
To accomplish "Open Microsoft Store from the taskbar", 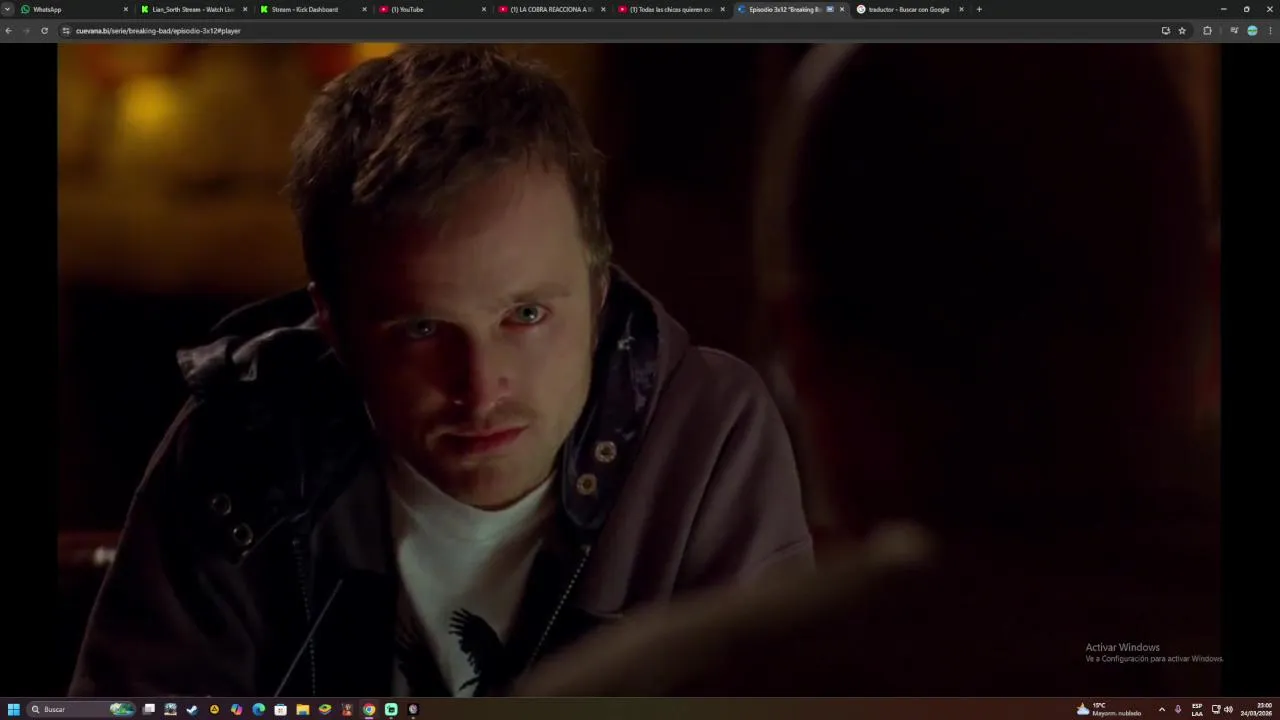I will (280, 709).
